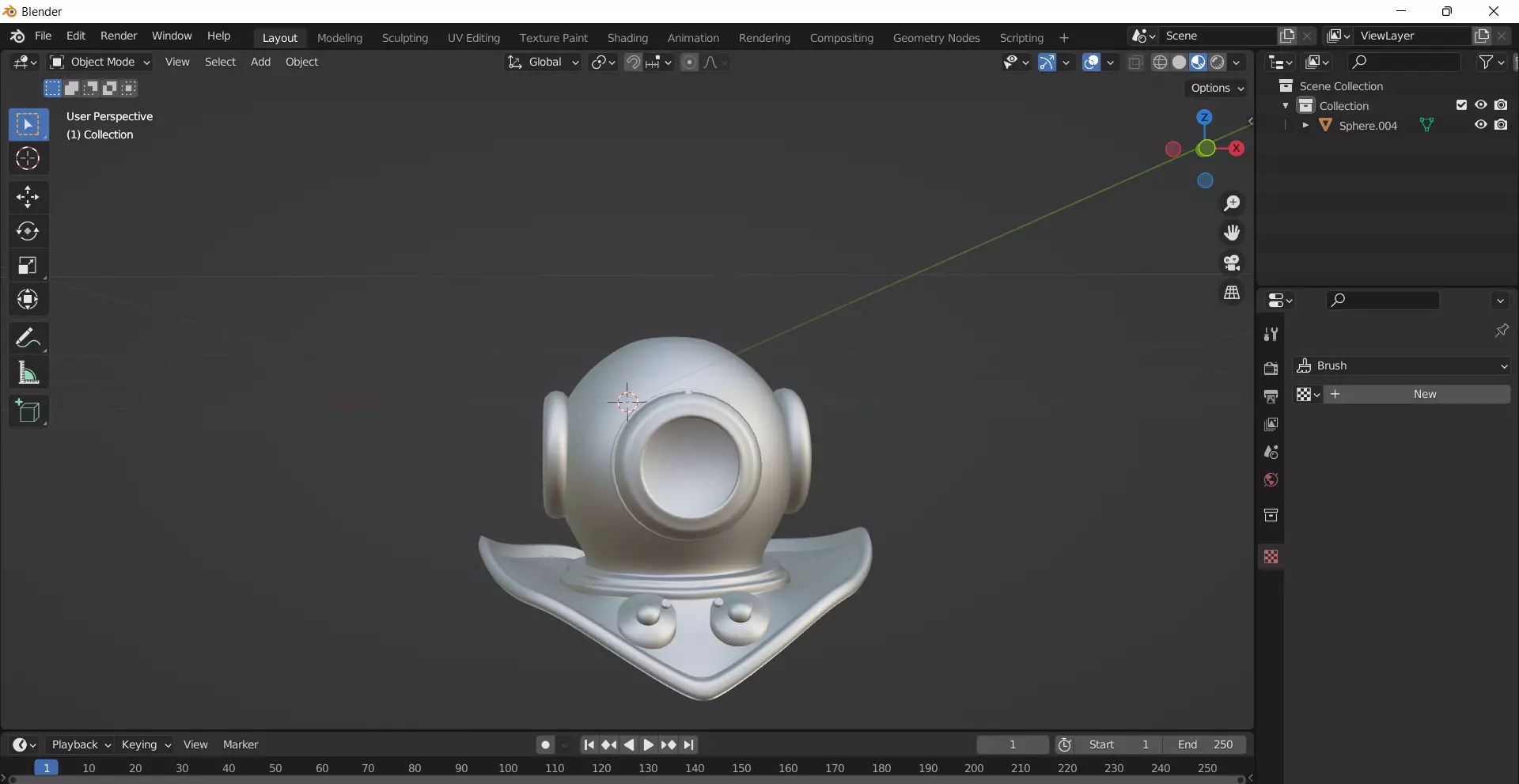Click the Start frame field
1519x784 pixels.
pos(1119,744)
